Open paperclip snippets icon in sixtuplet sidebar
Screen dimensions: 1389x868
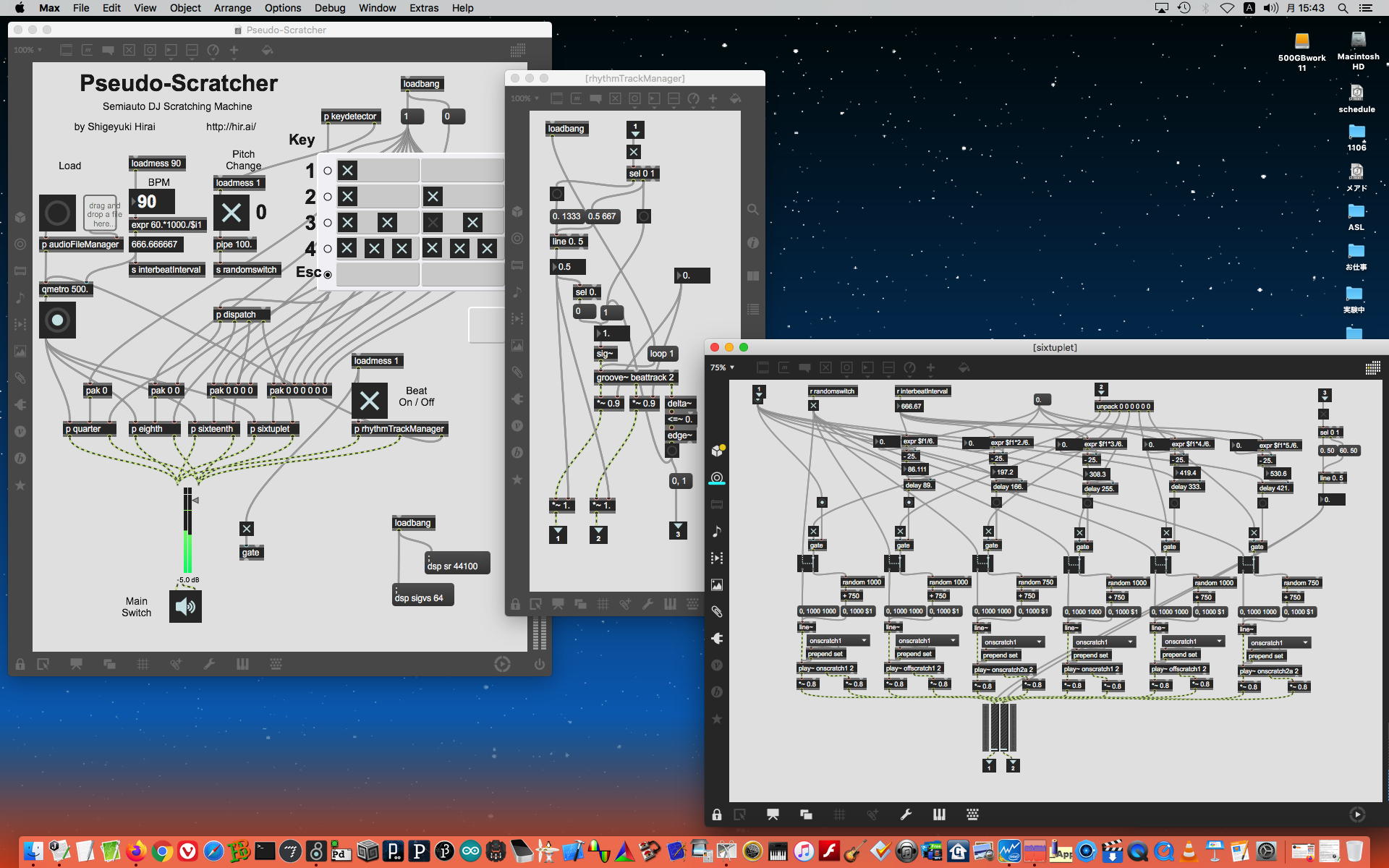[717, 612]
